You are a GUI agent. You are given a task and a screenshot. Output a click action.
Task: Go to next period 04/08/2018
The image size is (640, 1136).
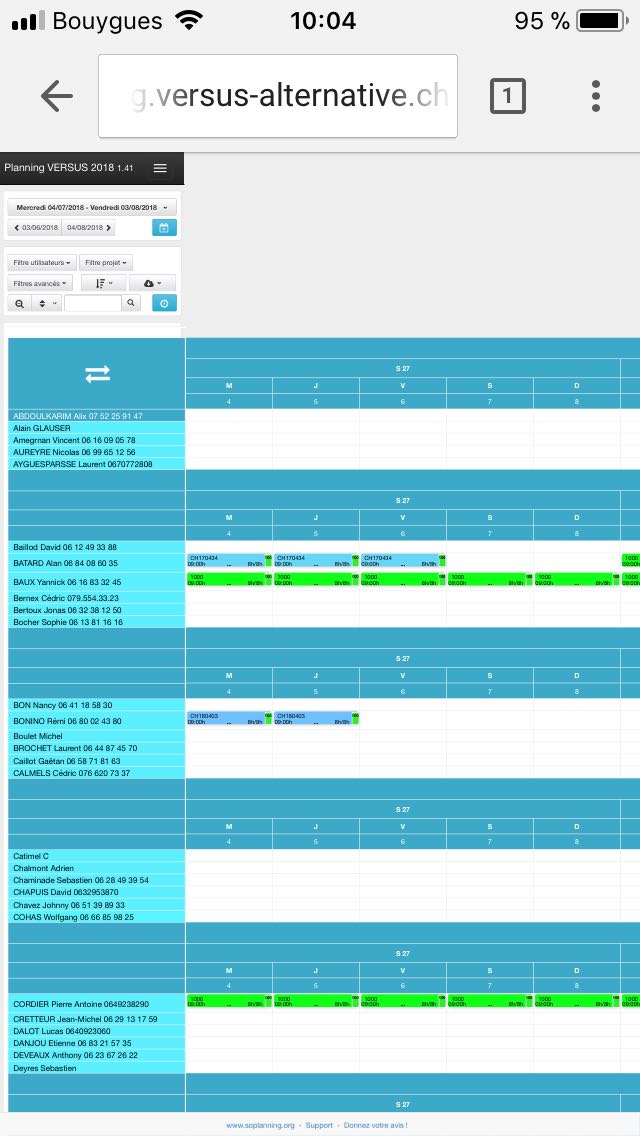[x=88, y=227]
